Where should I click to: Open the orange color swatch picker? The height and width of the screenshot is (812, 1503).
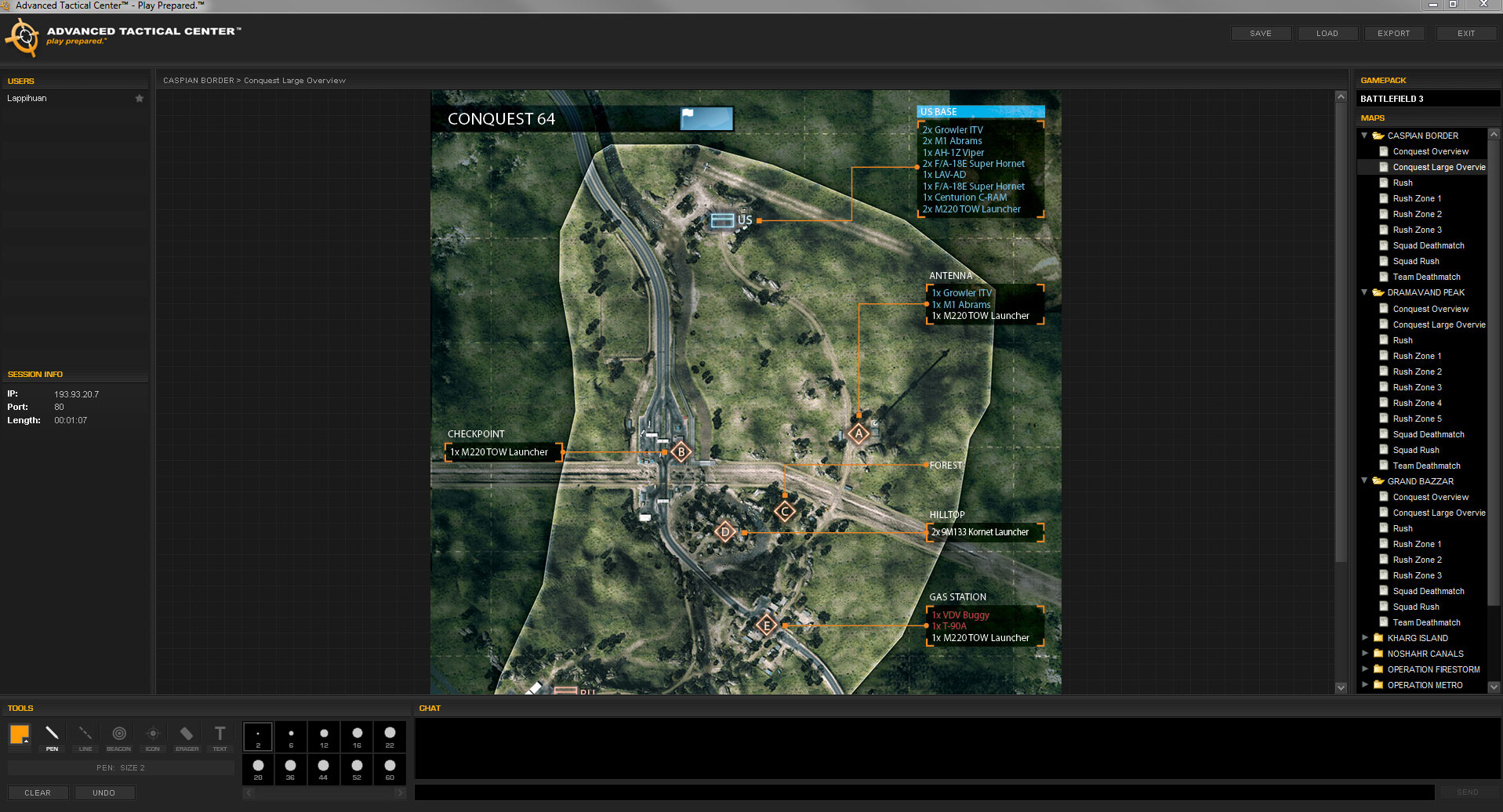(20, 734)
